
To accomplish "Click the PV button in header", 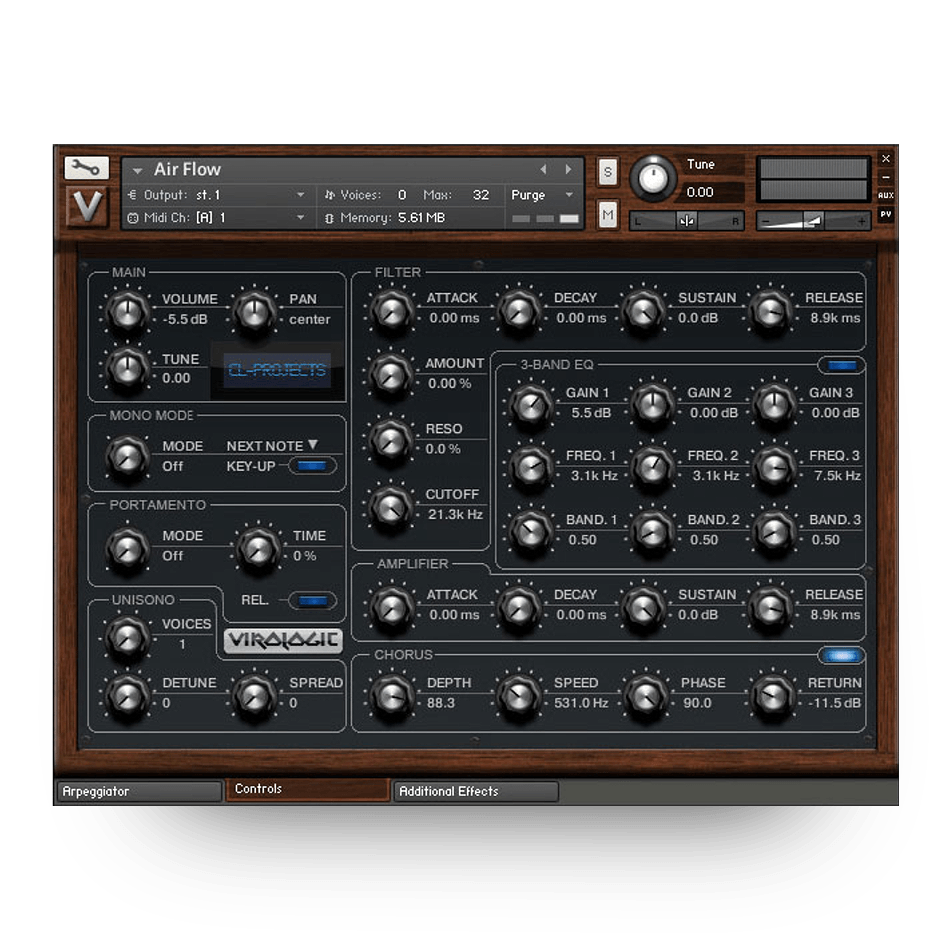I will pyautogui.click(x=885, y=214).
